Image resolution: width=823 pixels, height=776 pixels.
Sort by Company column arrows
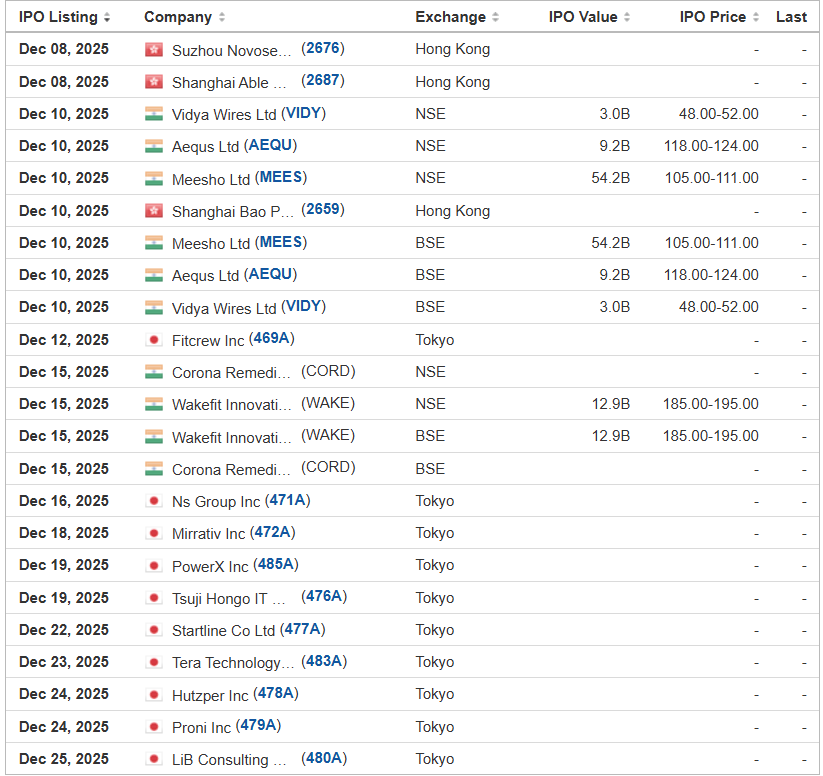222,17
